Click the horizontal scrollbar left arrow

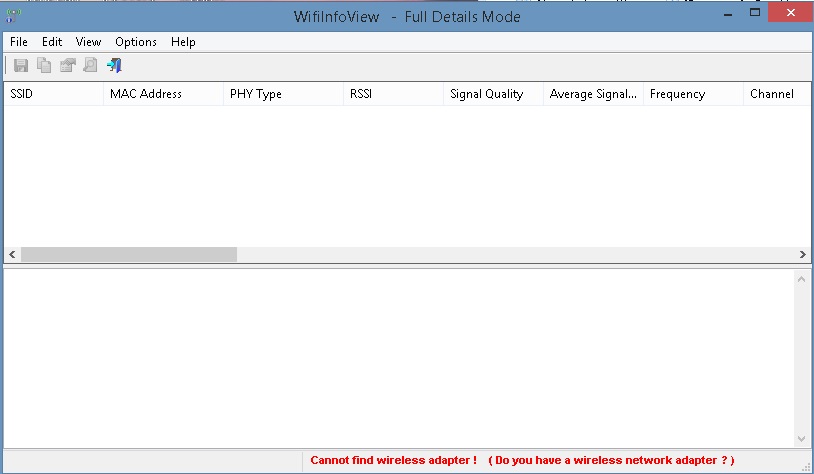(12, 254)
